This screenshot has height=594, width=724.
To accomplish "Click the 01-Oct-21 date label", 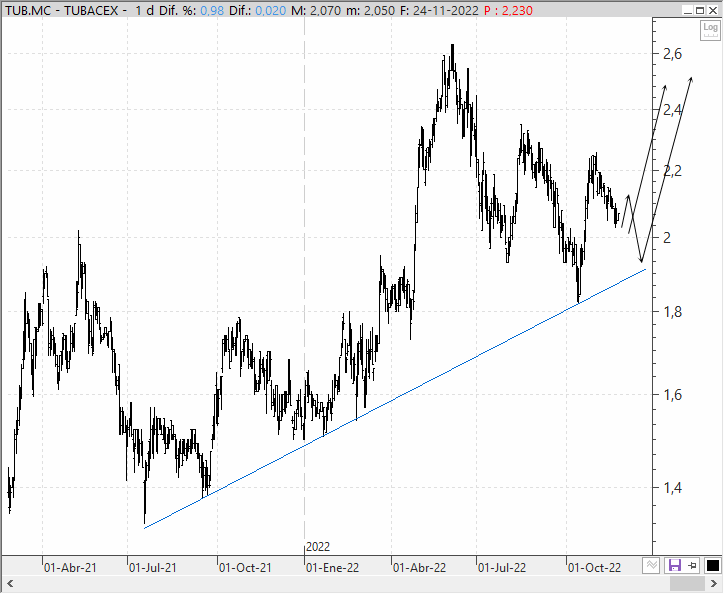I will click(245, 568).
